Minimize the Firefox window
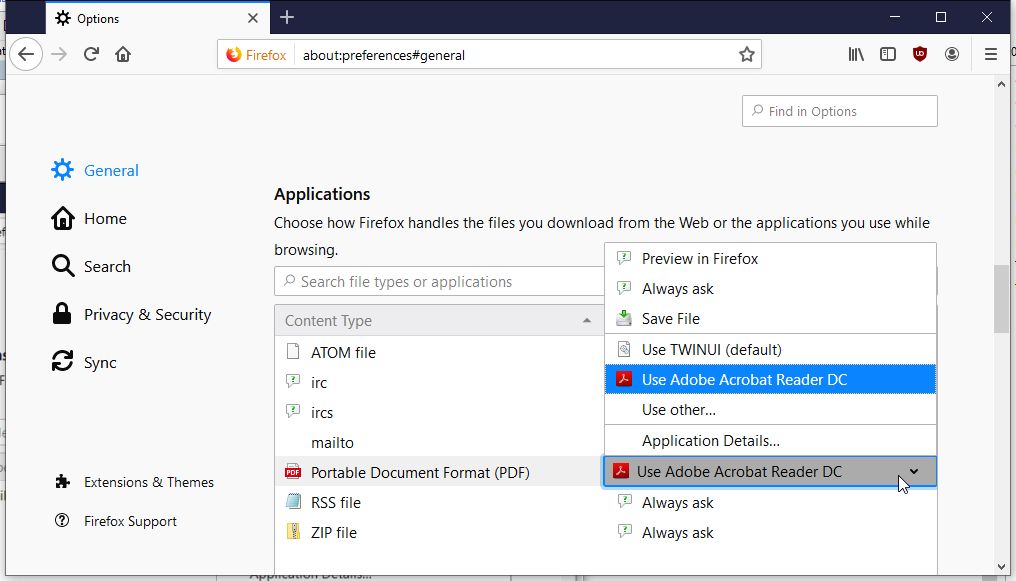Viewport: 1016px width, 581px height. 895,17
